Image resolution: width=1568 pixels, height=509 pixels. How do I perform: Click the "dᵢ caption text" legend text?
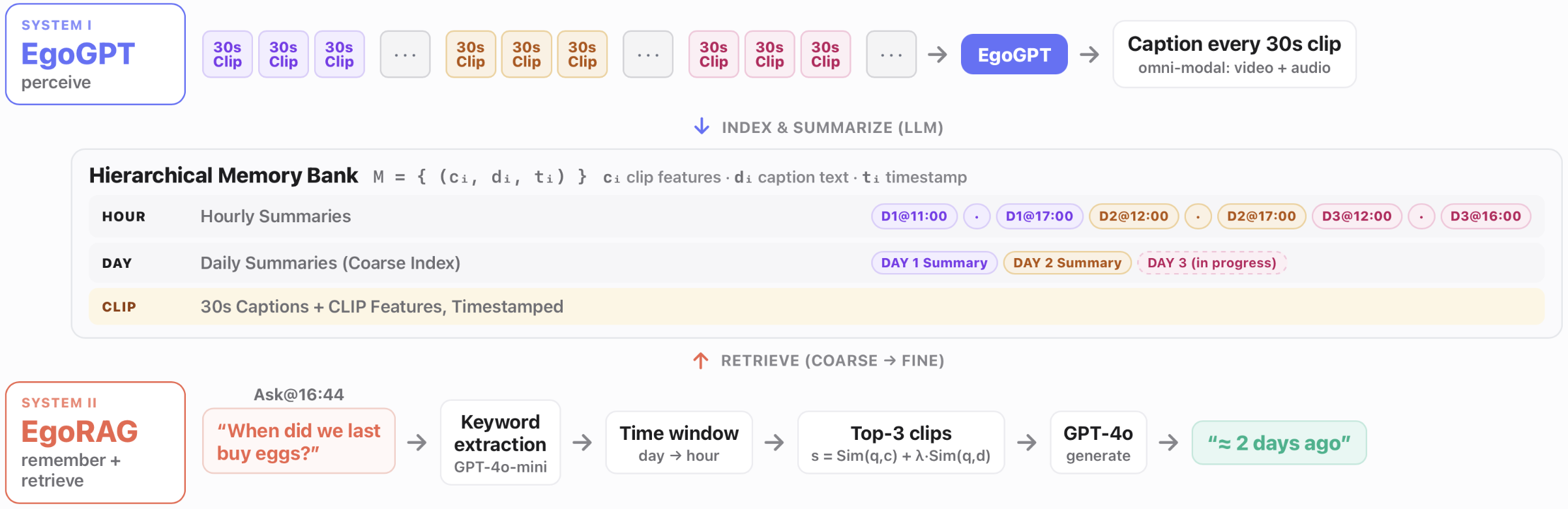point(791,177)
